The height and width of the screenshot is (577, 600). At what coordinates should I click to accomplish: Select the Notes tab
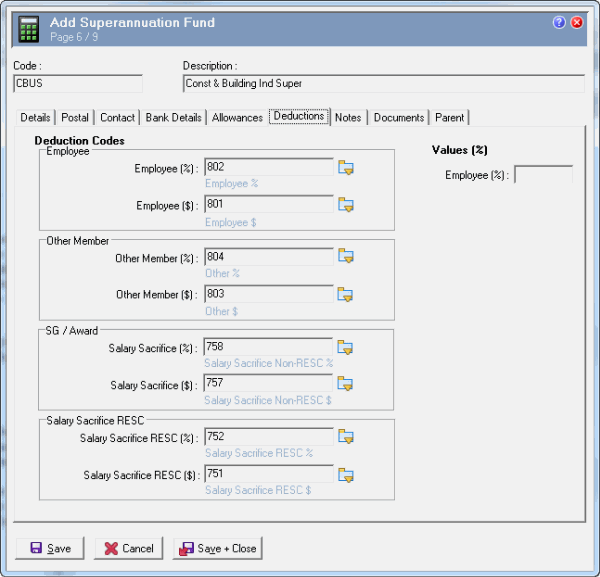[x=348, y=118]
